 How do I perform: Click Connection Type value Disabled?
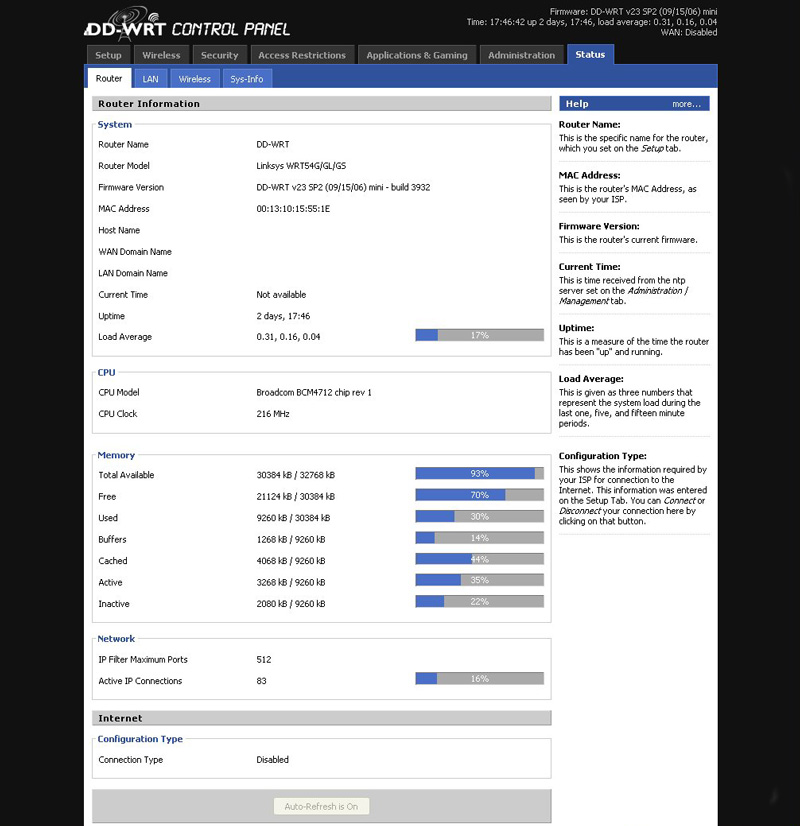tap(272, 760)
